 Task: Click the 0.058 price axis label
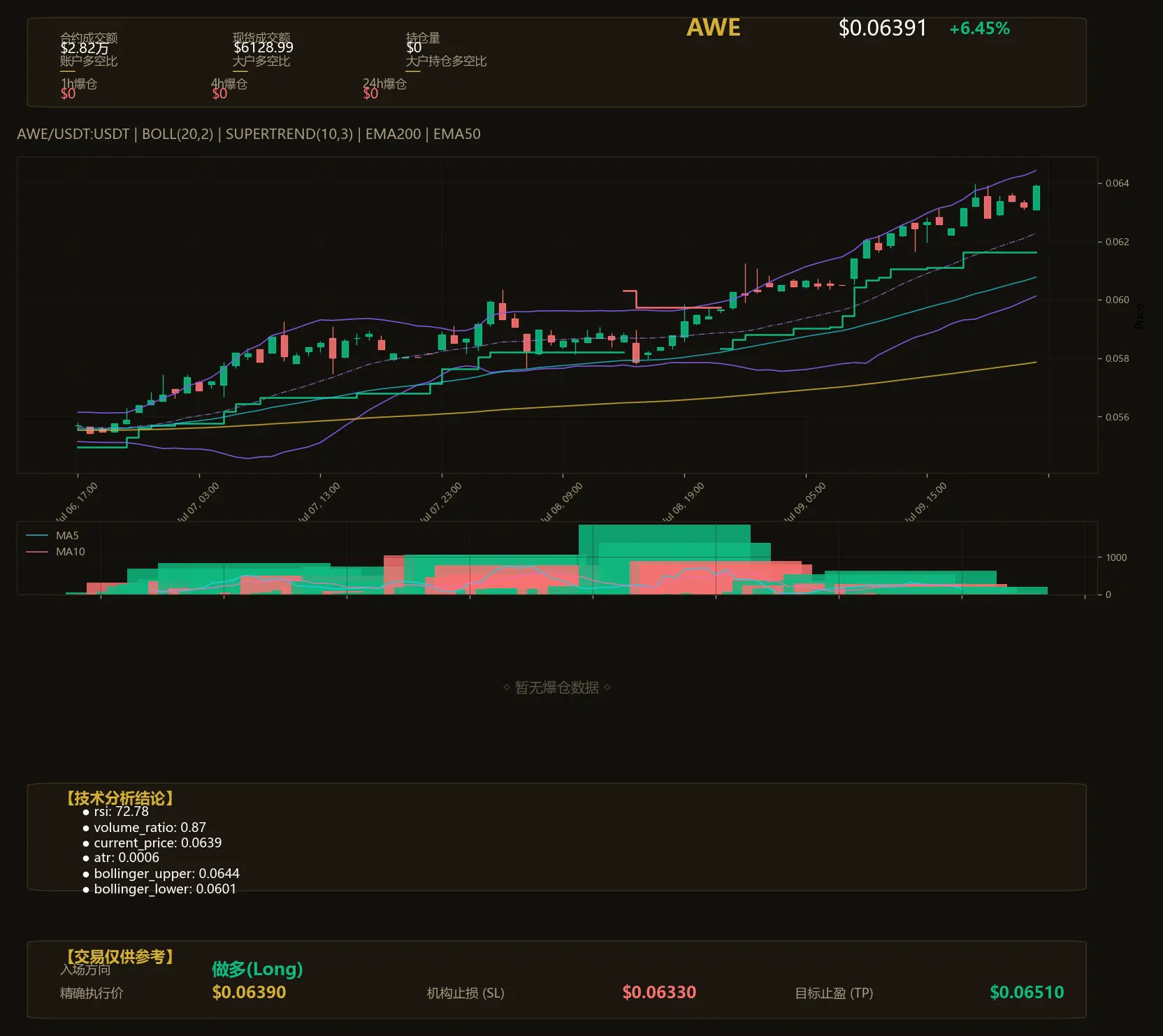point(1117,358)
